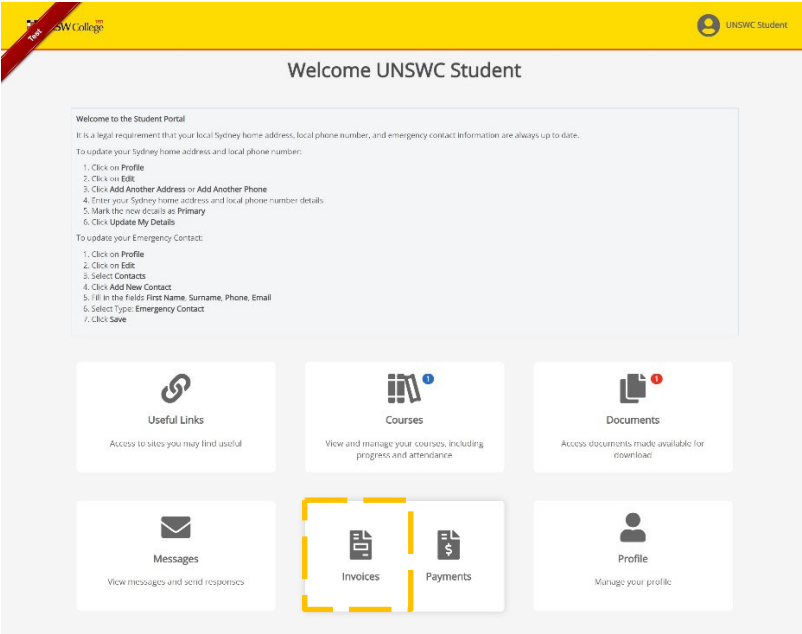Viewport: 802px width, 634px height.
Task: Open the Profile person icon
Action: (x=632, y=527)
